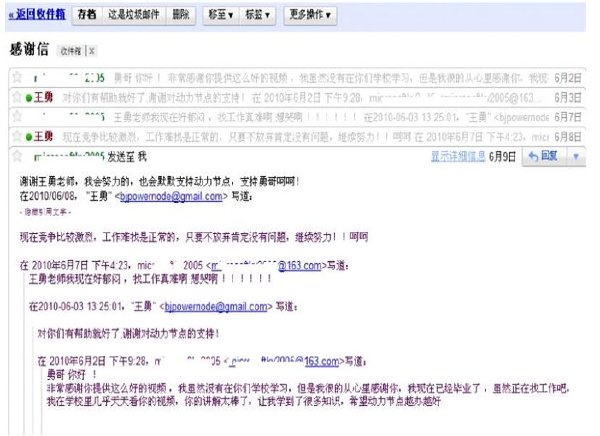
Task: Click the quoted line 对你们有帮助就好了
Action: (128, 334)
